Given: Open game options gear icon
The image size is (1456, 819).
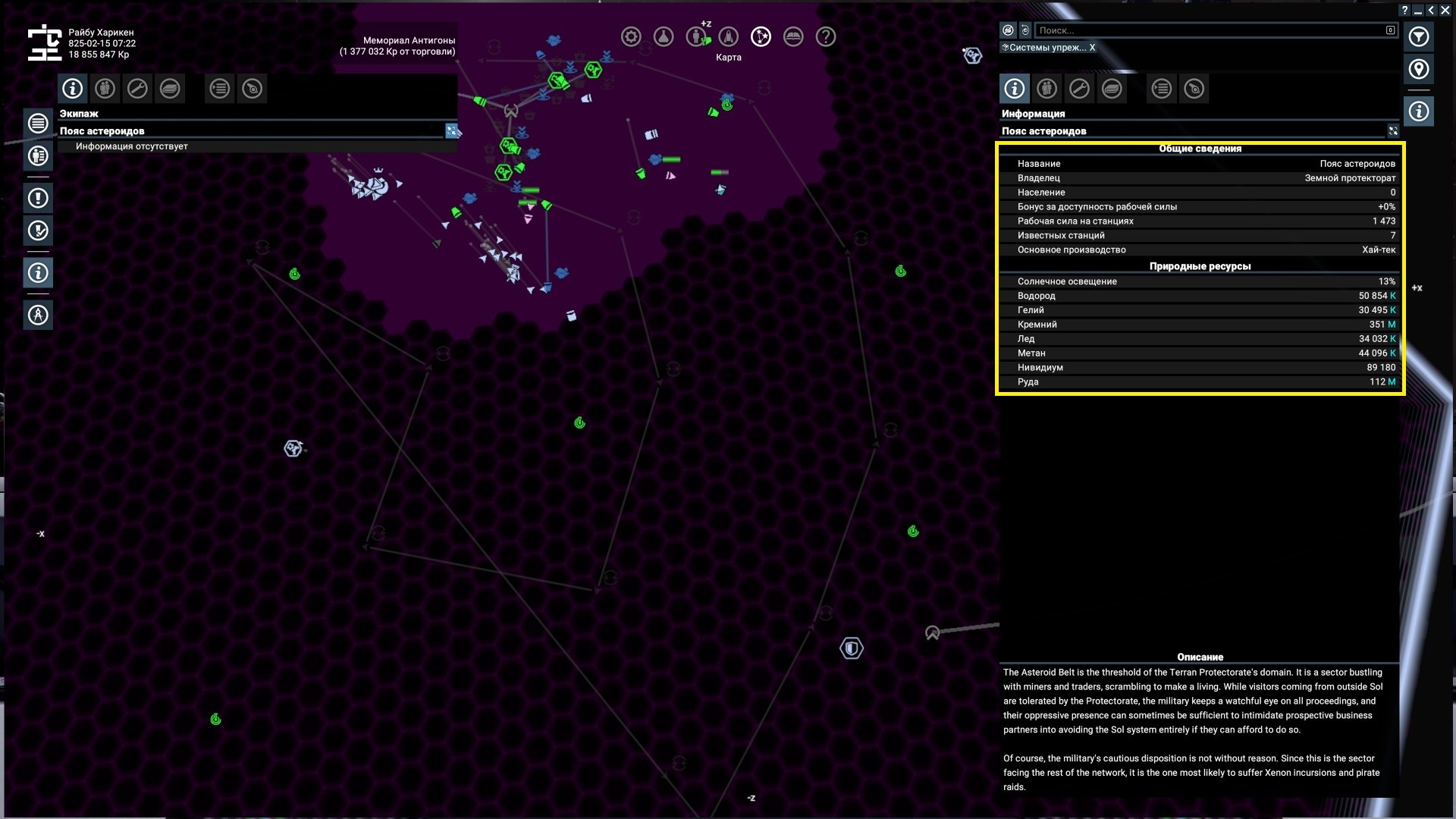Looking at the screenshot, I should [631, 36].
